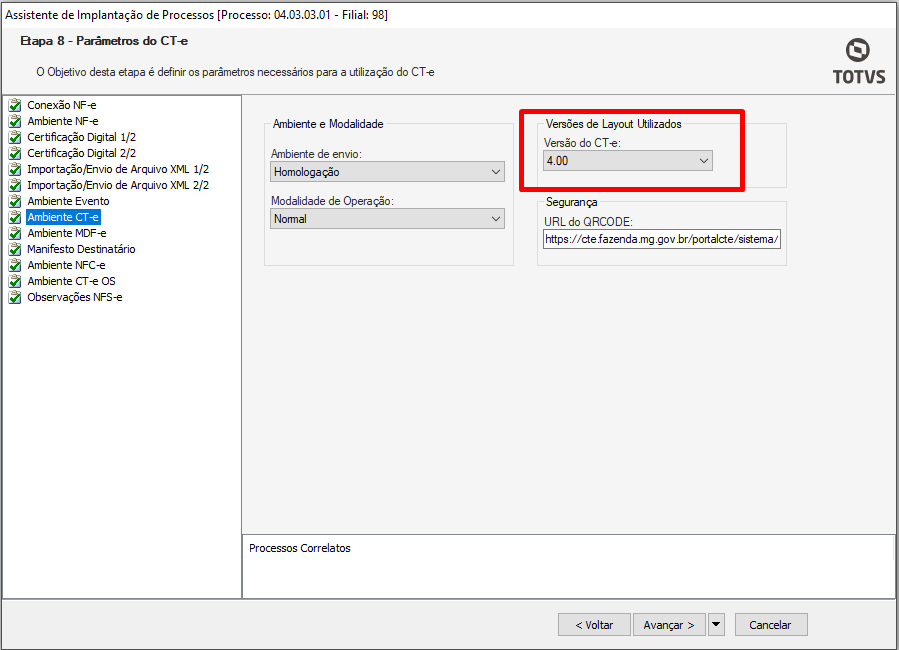The height and width of the screenshot is (650, 899).
Task: Click checkmark icon beside Certificação Digital 1/2
Action: 15,137
